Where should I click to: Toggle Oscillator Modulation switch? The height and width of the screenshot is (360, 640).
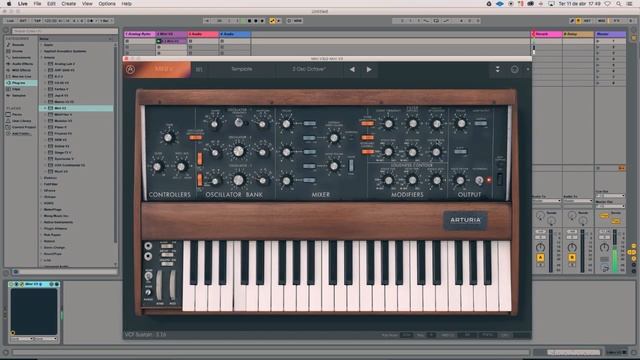click(x=195, y=138)
